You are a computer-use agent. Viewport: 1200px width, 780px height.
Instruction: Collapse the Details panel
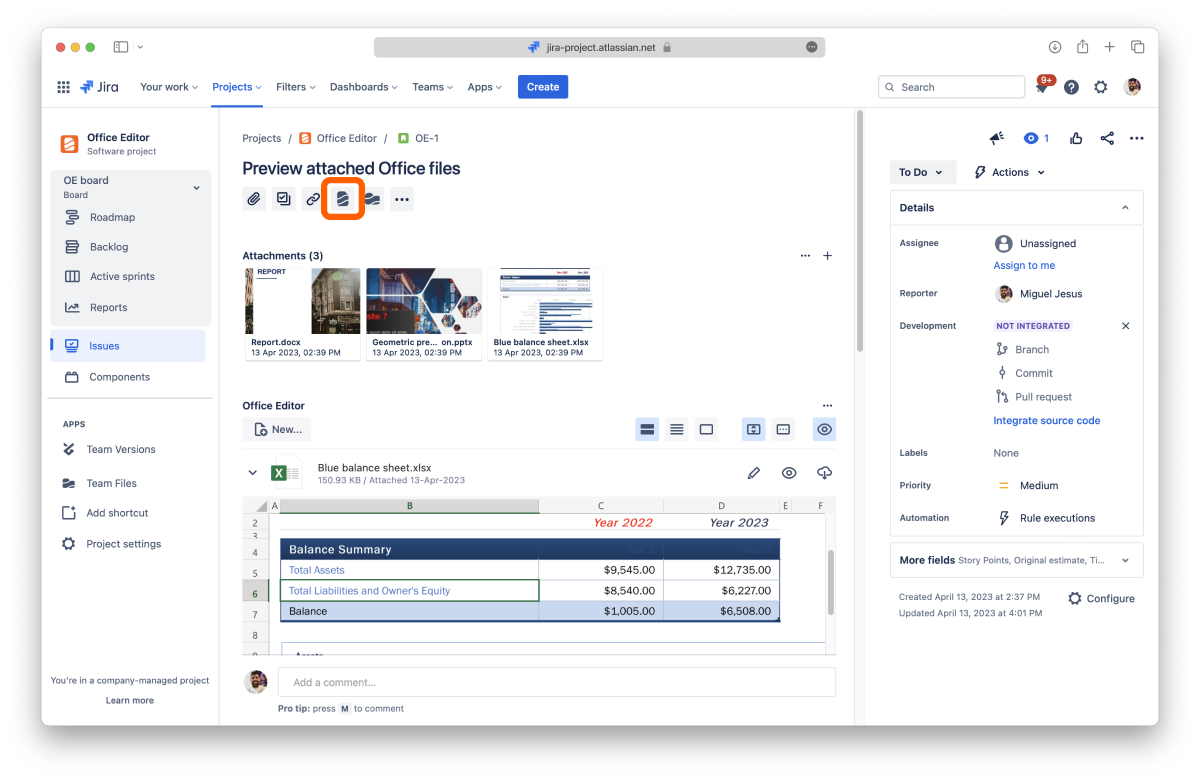(x=1125, y=208)
